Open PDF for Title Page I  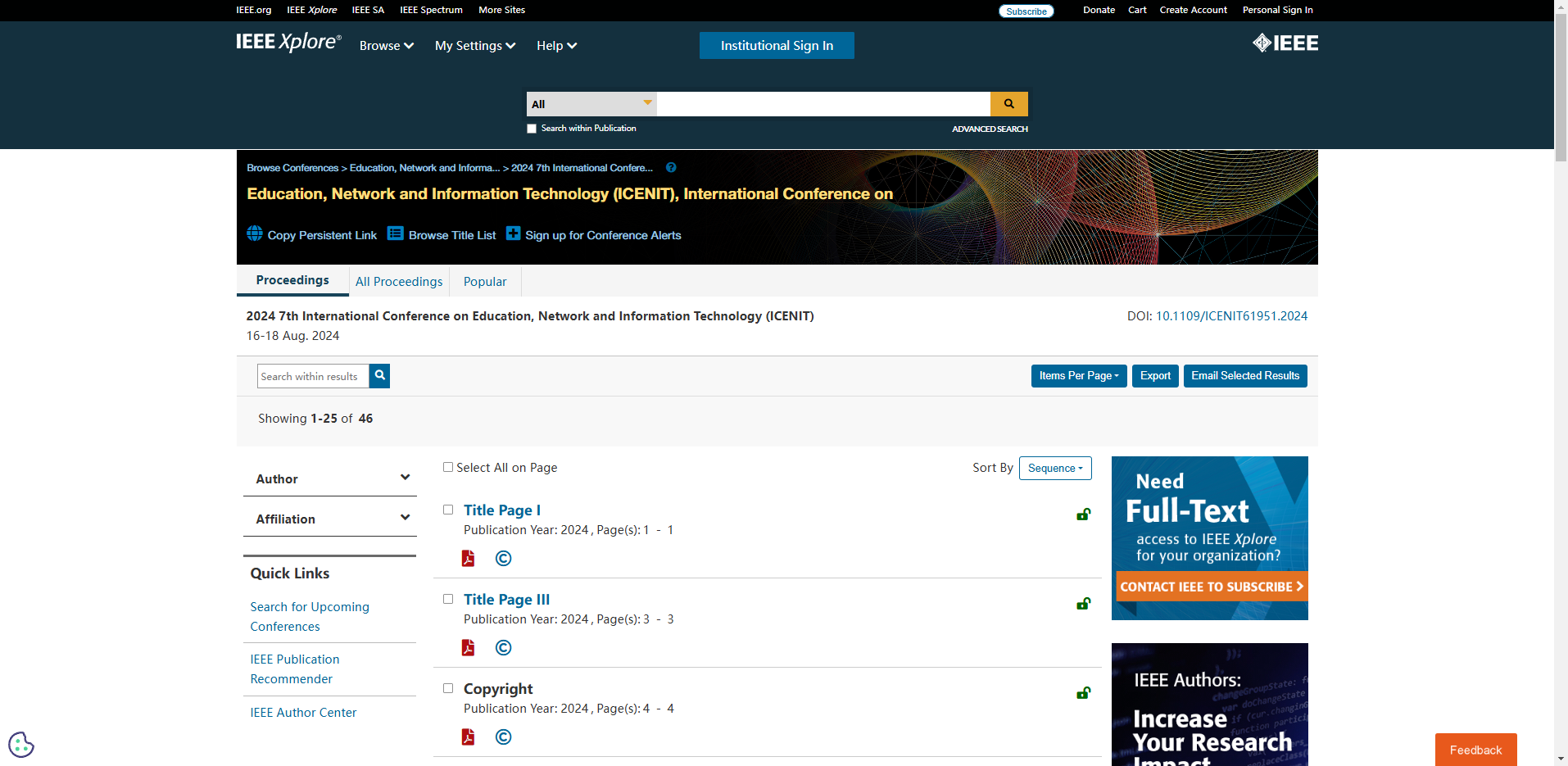[x=468, y=559]
